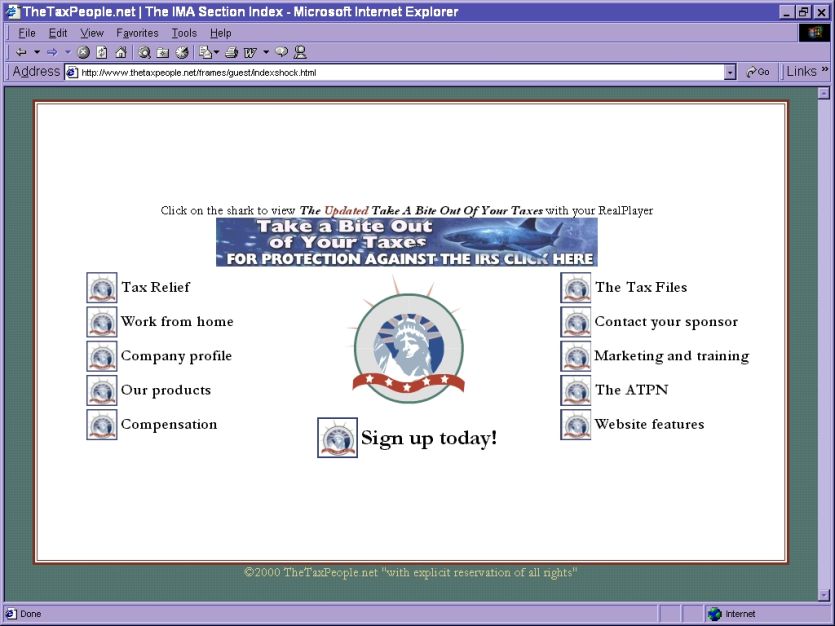
Task: Click the Stop loading toolbar icon
Action: click(x=83, y=52)
